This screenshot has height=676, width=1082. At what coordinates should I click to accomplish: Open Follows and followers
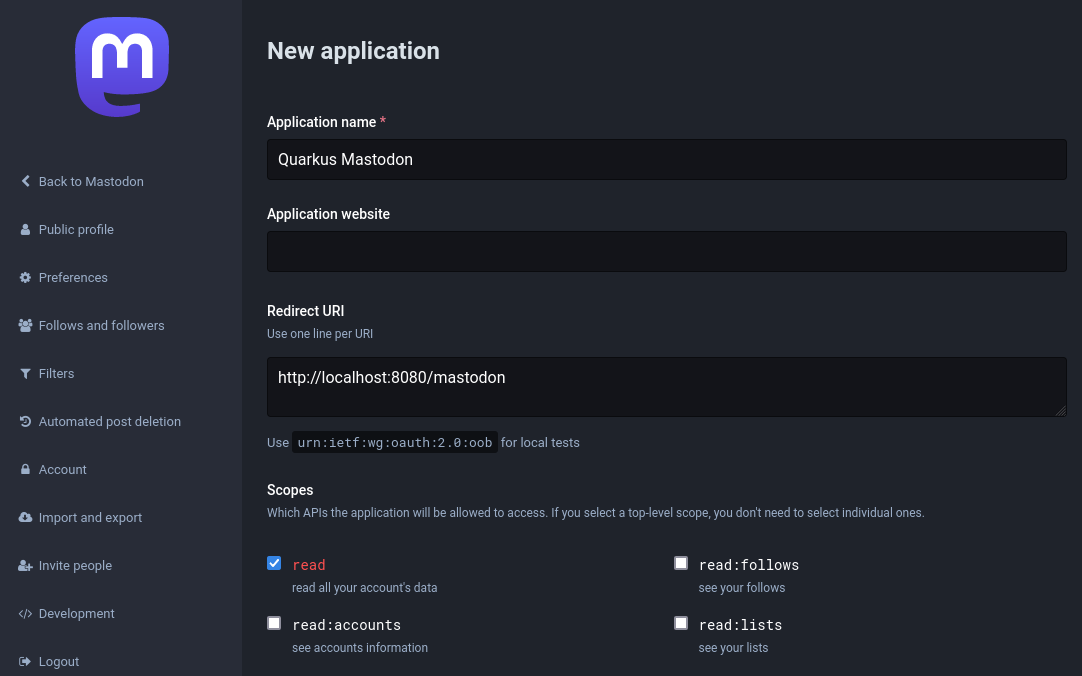pos(101,326)
